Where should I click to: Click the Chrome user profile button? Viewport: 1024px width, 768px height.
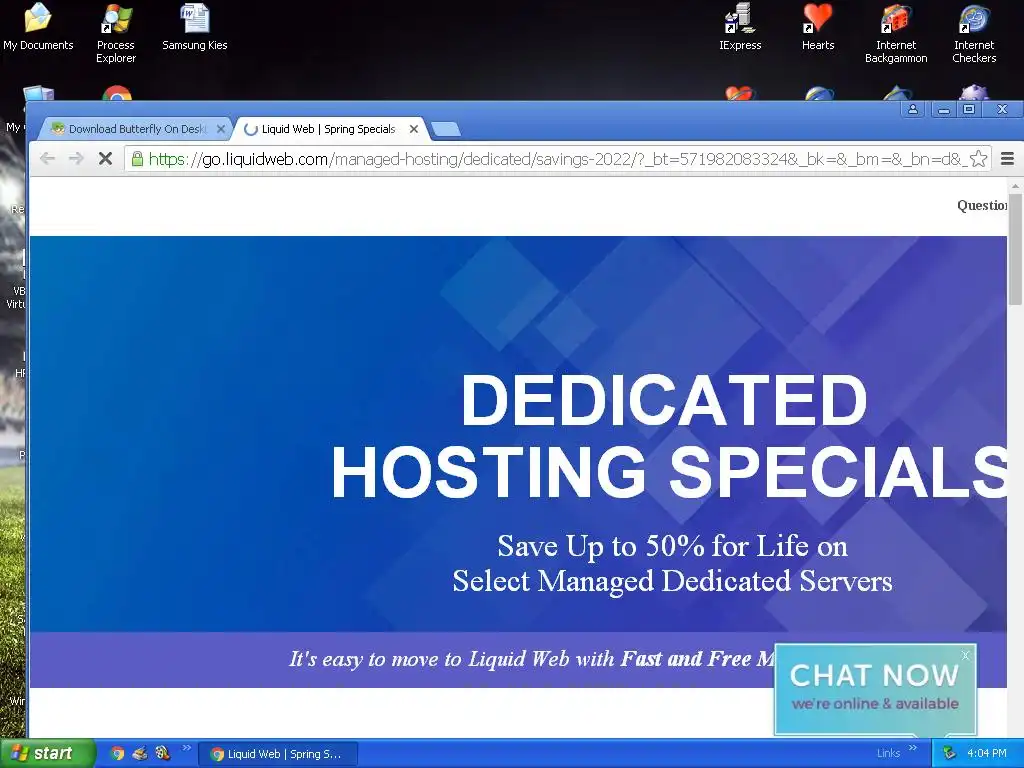tap(913, 109)
